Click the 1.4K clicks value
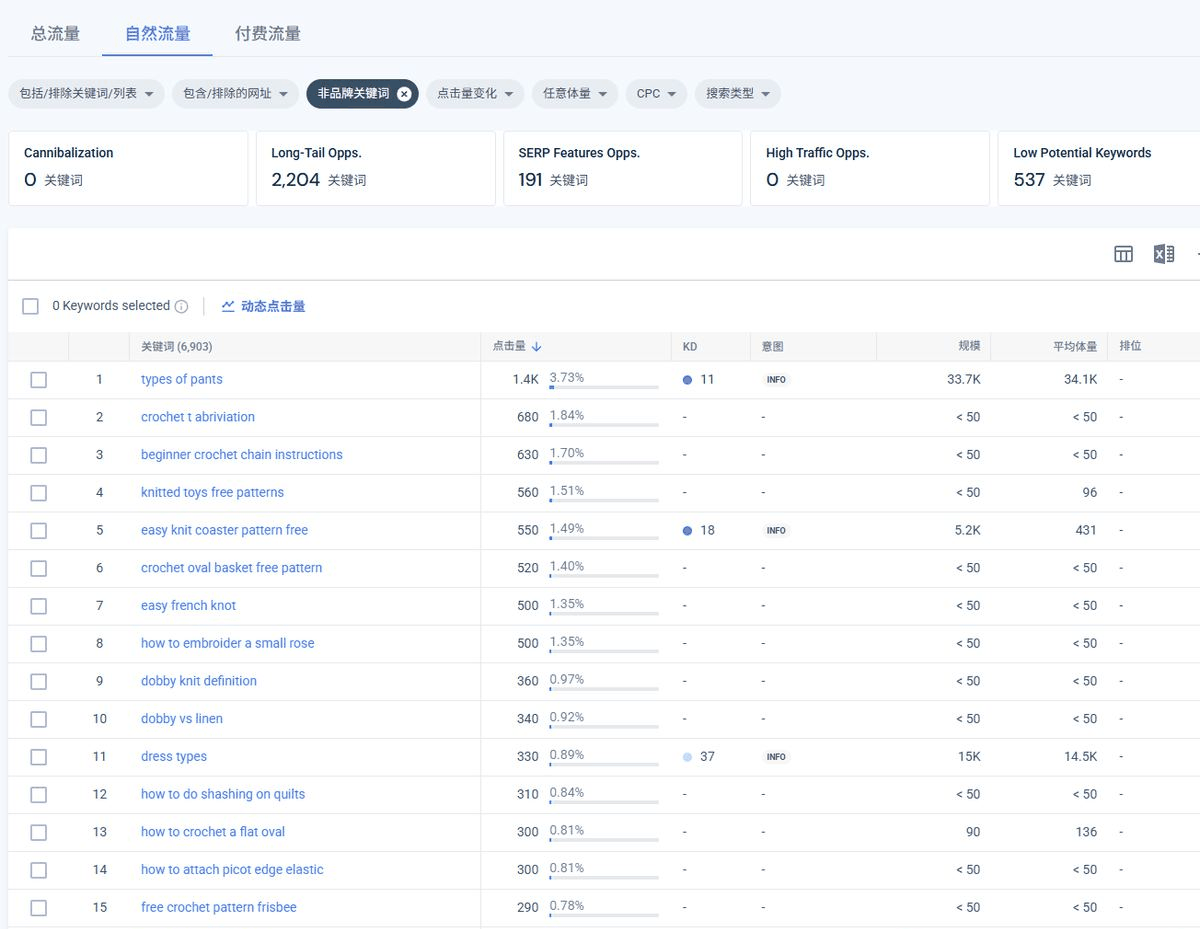The image size is (1200, 929). coord(526,380)
